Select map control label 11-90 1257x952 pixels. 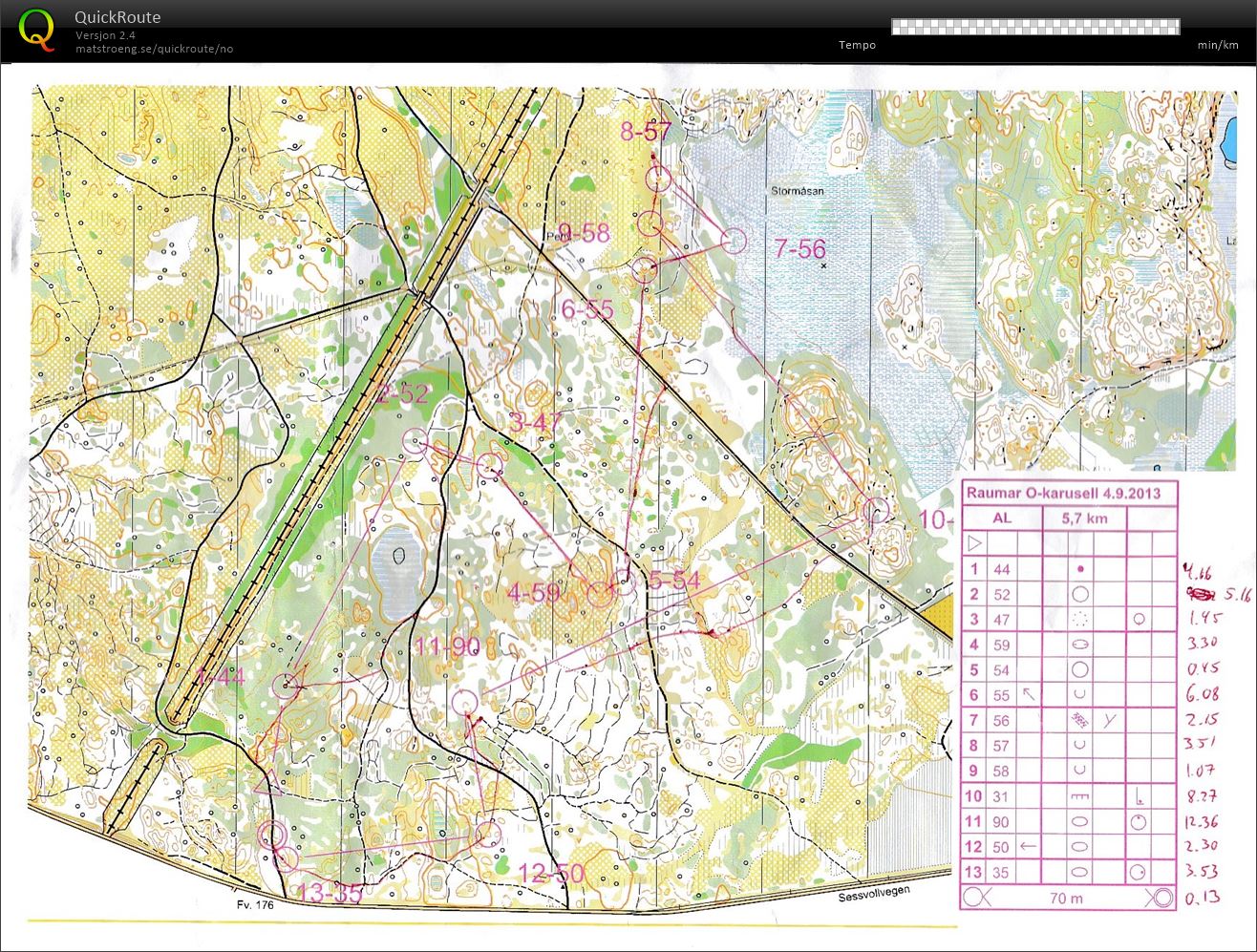click(x=447, y=646)
